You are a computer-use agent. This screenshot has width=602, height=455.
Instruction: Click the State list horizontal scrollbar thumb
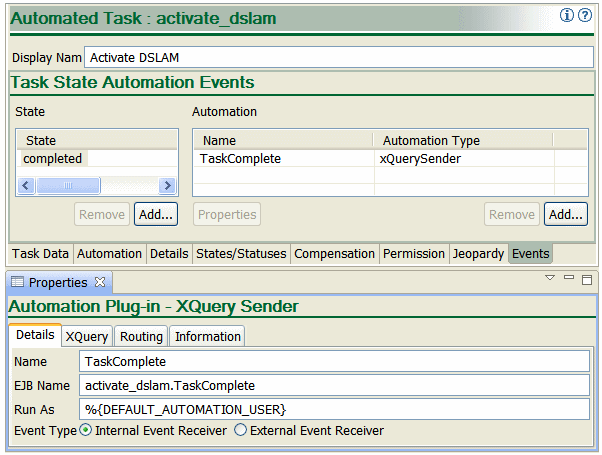click(68, 186)
